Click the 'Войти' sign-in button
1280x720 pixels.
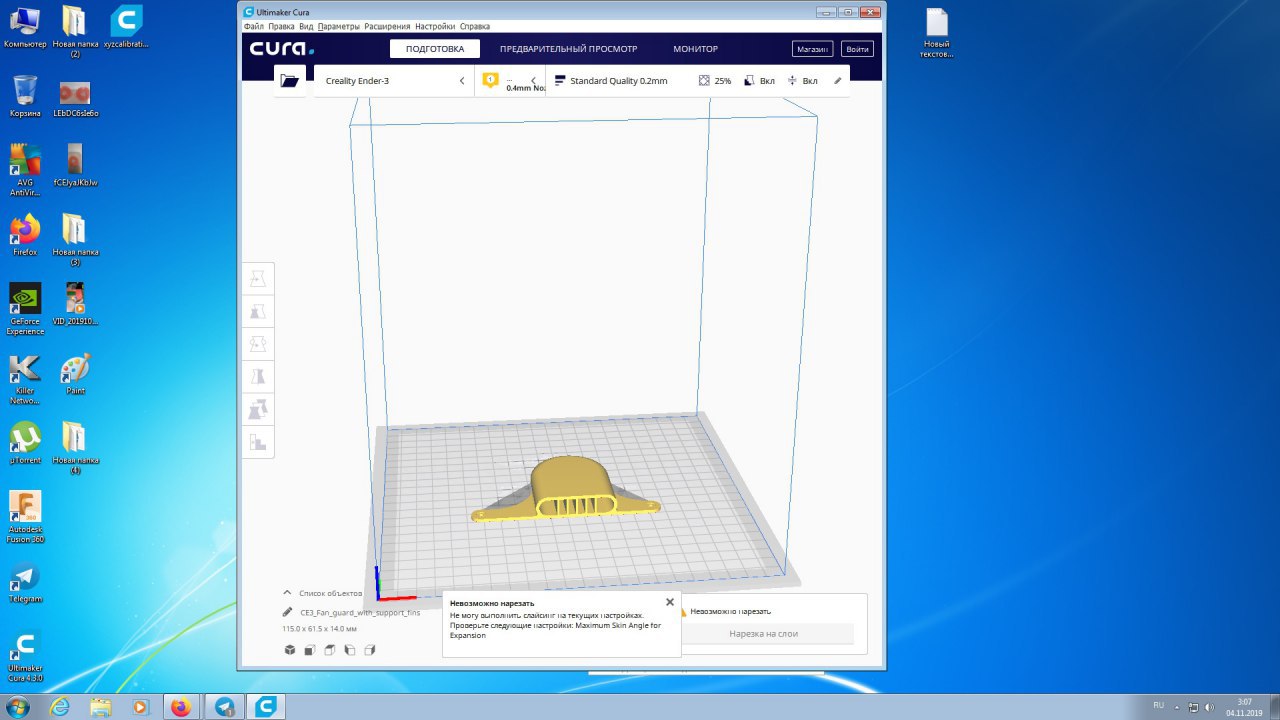click(857, 49)
